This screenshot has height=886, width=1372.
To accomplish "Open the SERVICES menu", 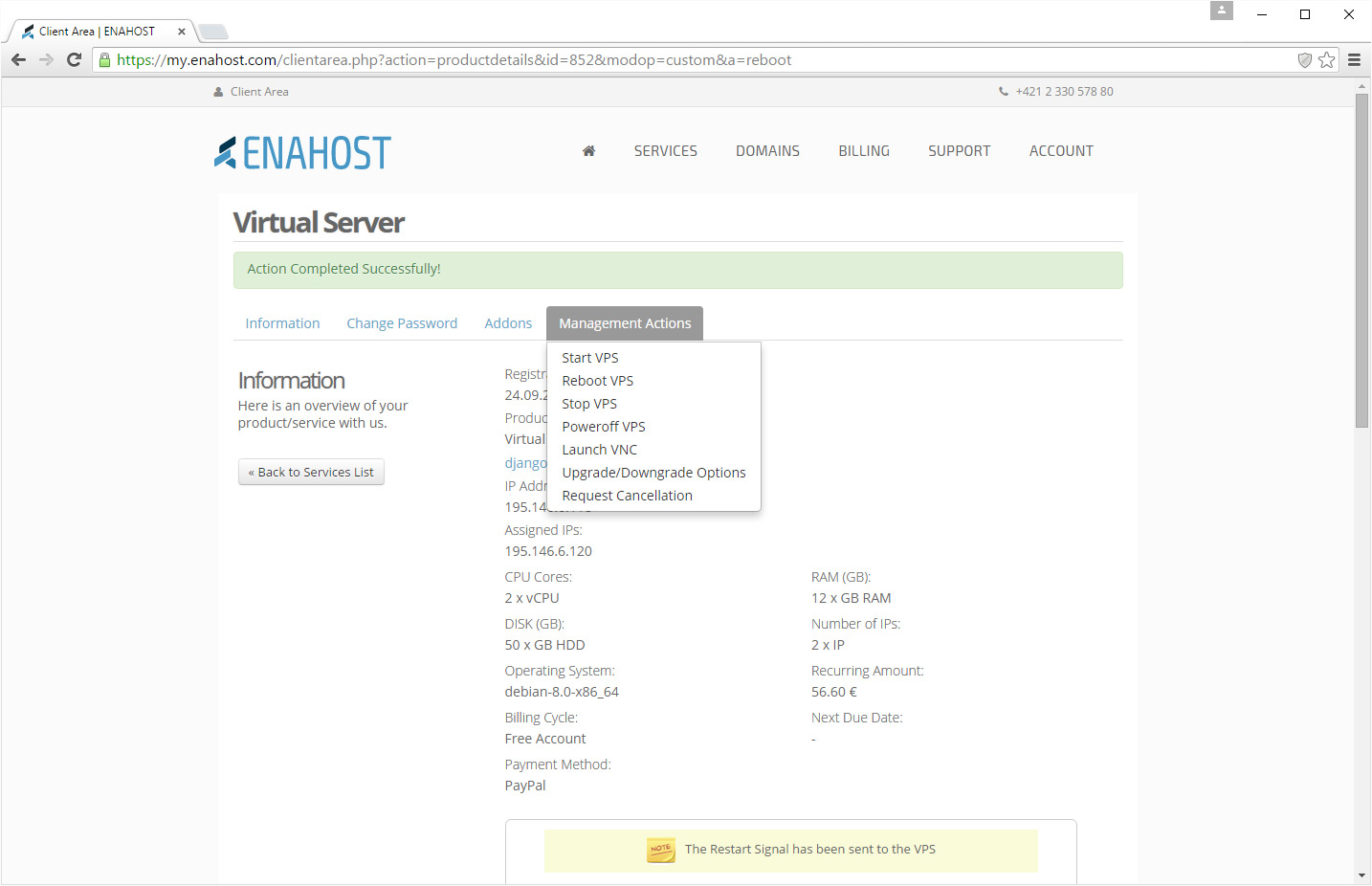I will coord(666,151).
